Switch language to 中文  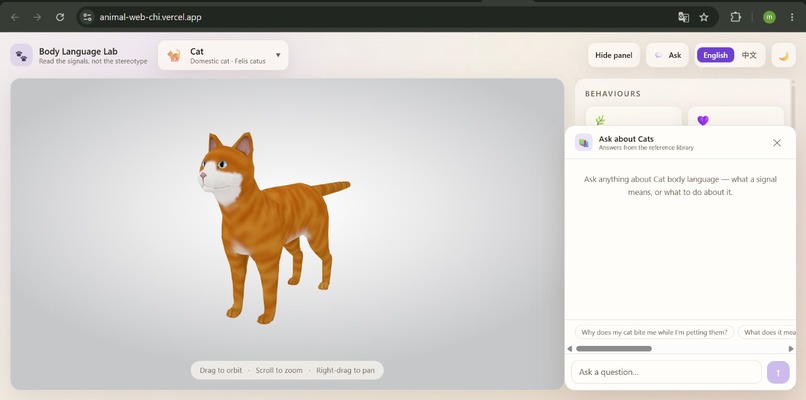[749, 55]
